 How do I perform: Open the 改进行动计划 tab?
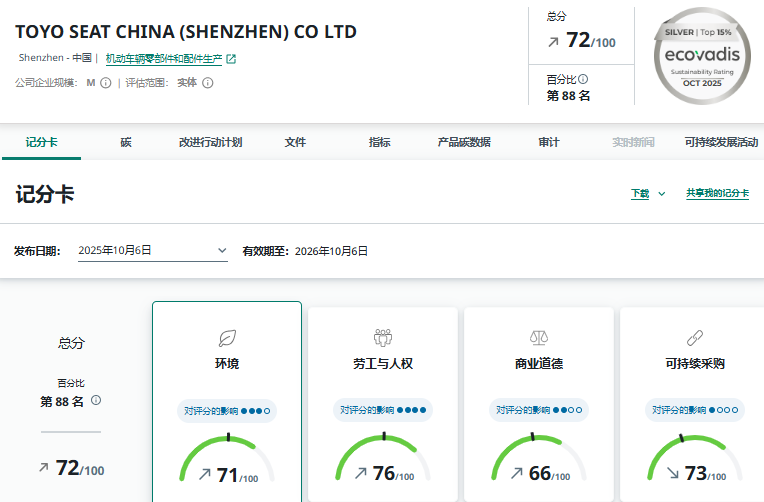click(210, 142)
